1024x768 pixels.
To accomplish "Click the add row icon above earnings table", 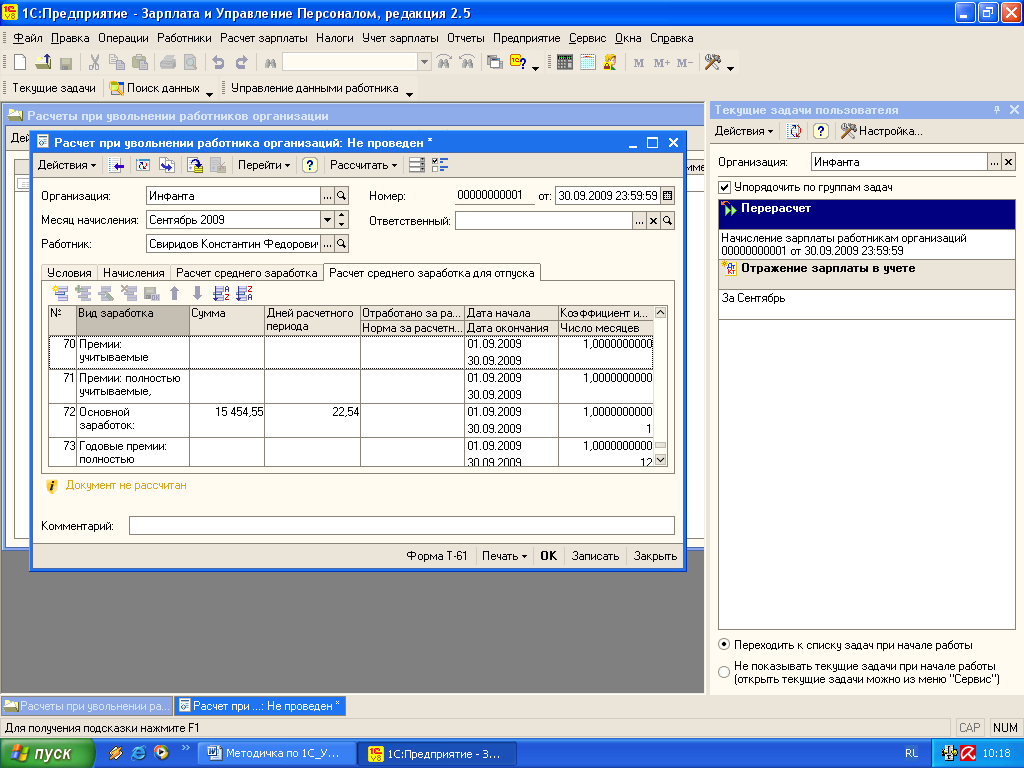I will 60,293.
